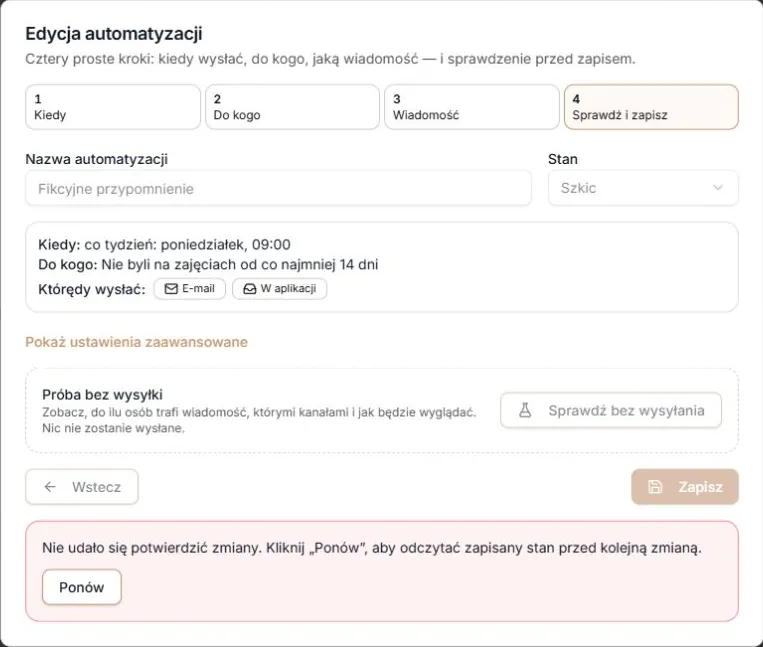Toggle the W aplikacji channel chip
The height and width of the screenshot is (647, 763).
tap(279, 289)
